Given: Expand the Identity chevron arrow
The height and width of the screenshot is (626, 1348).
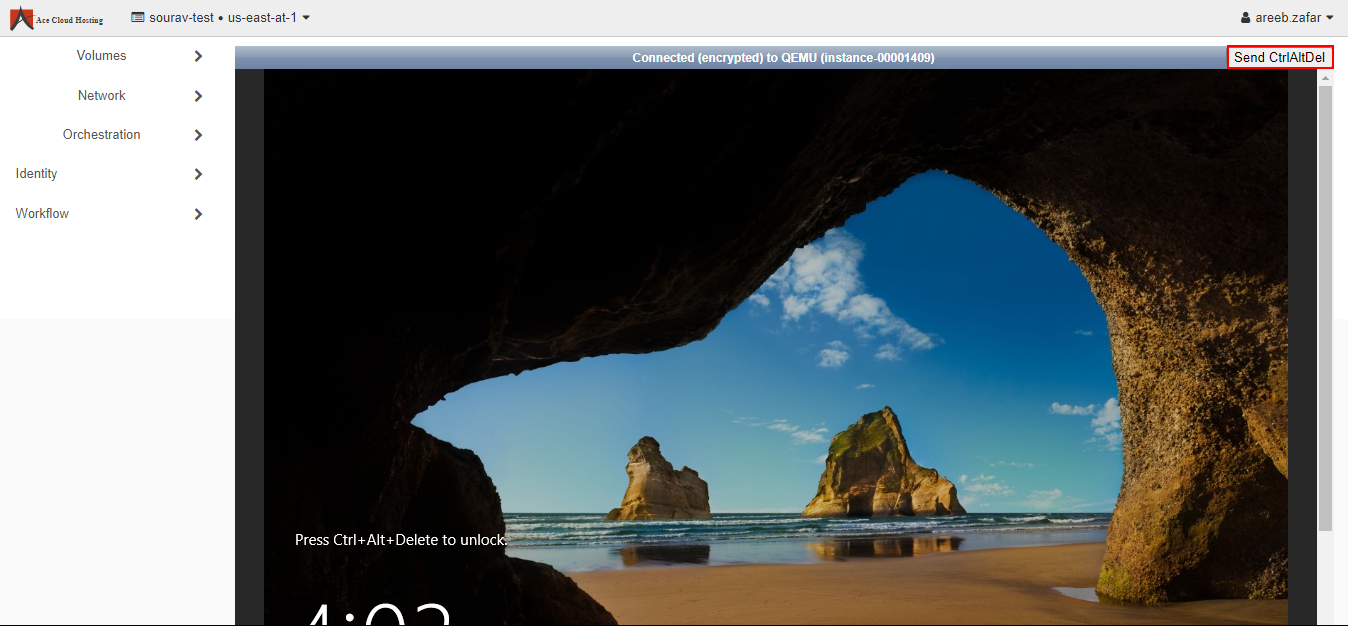Looking at the screenshot, I should (x=198, y=174).
